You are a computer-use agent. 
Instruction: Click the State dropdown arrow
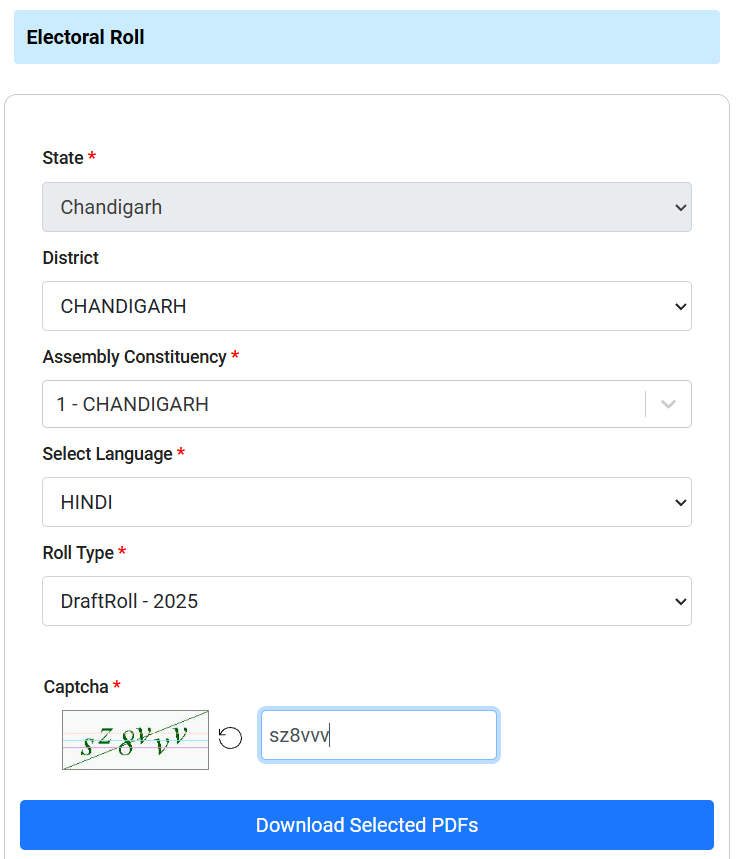click(680, 207)
